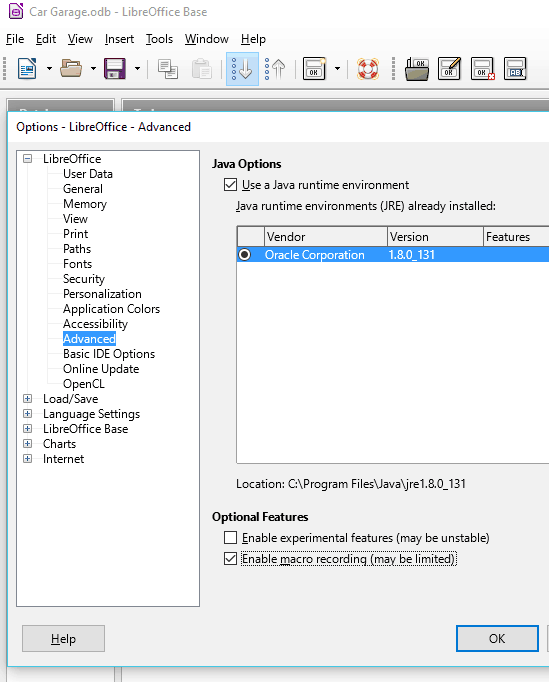Create a new text document icon
Viewport: 549px width, 682px height.
point(27,69)
